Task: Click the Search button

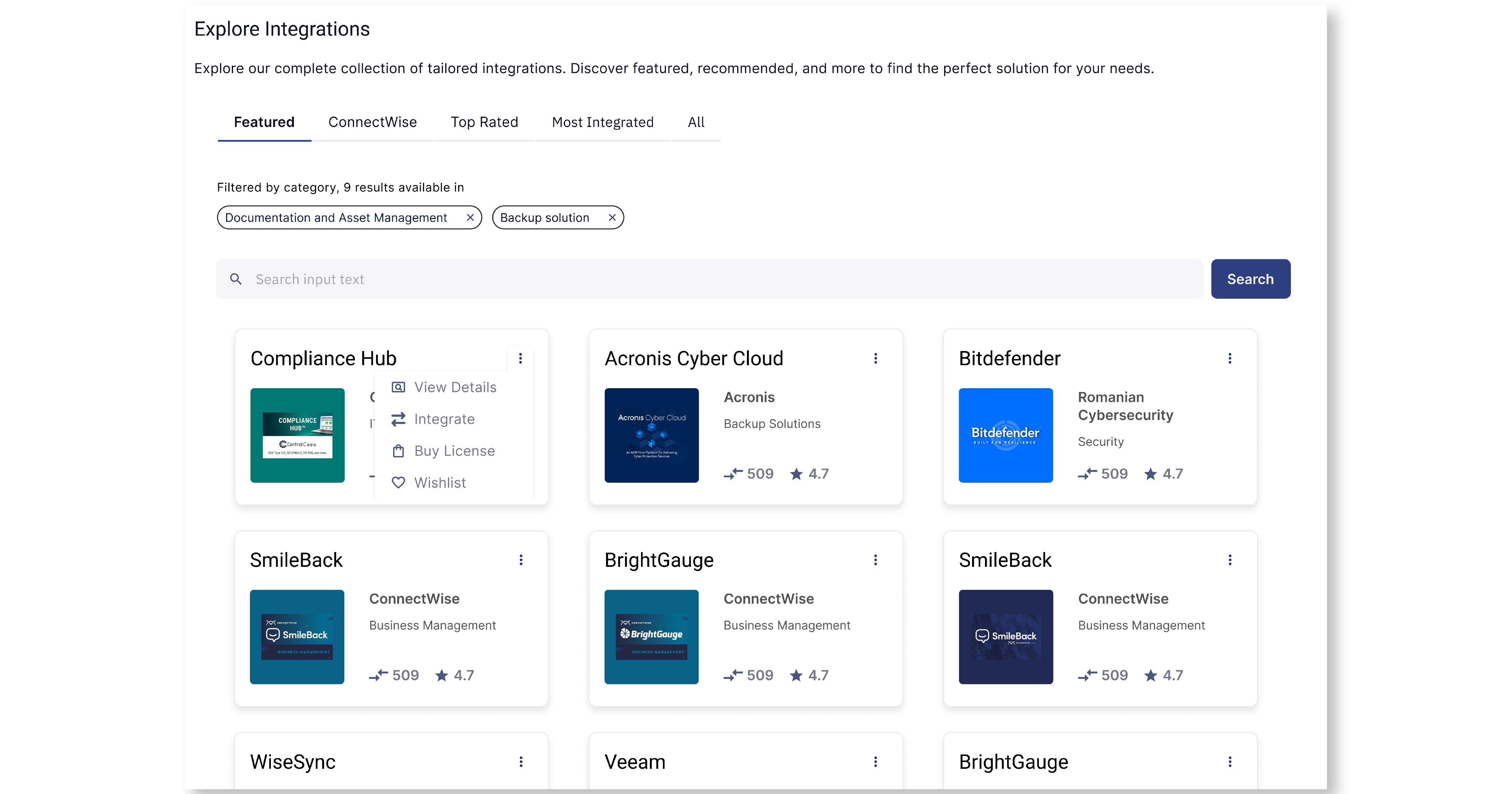Action: [1250, 279]
